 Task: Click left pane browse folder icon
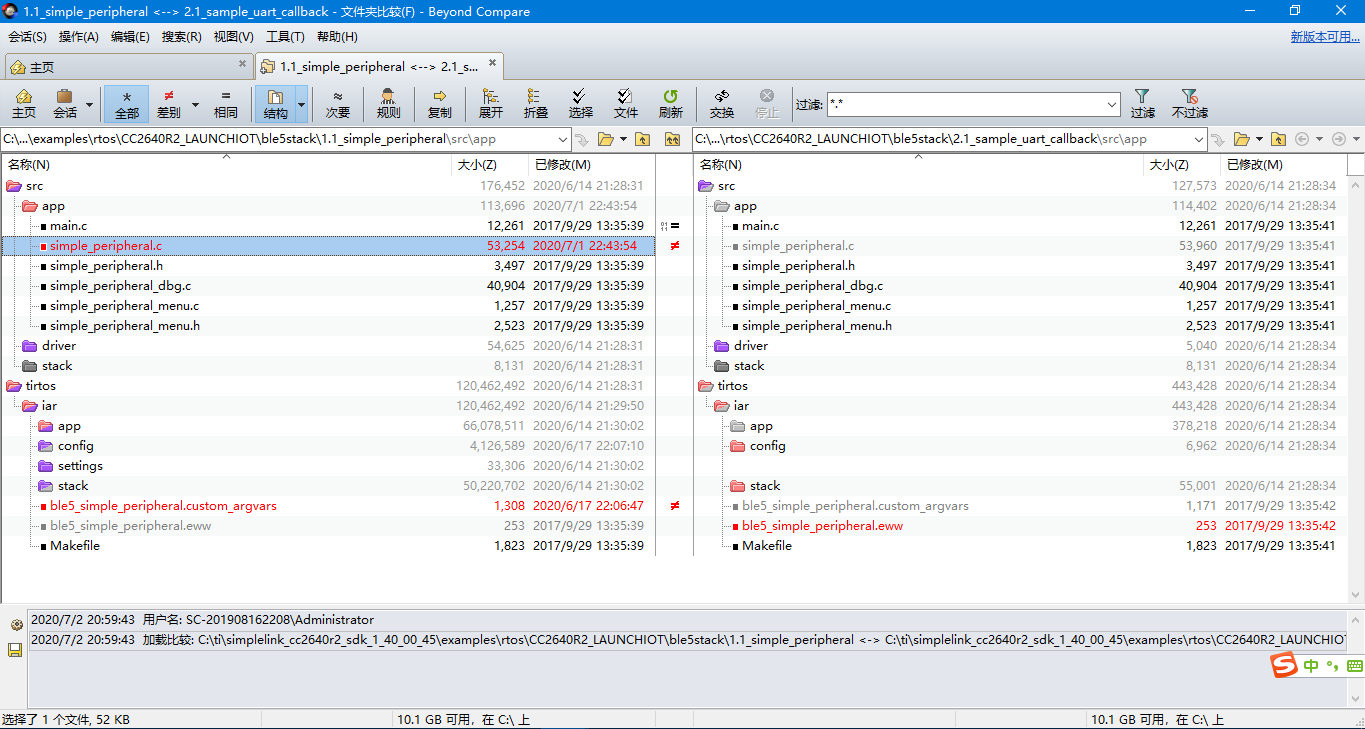606,139
